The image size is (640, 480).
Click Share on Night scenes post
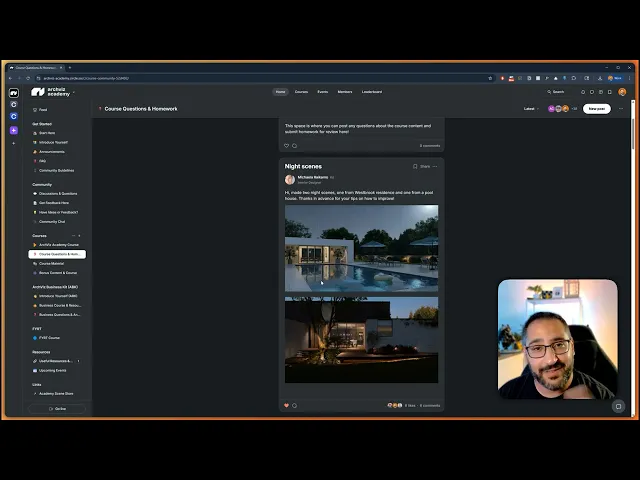[425, 166]
